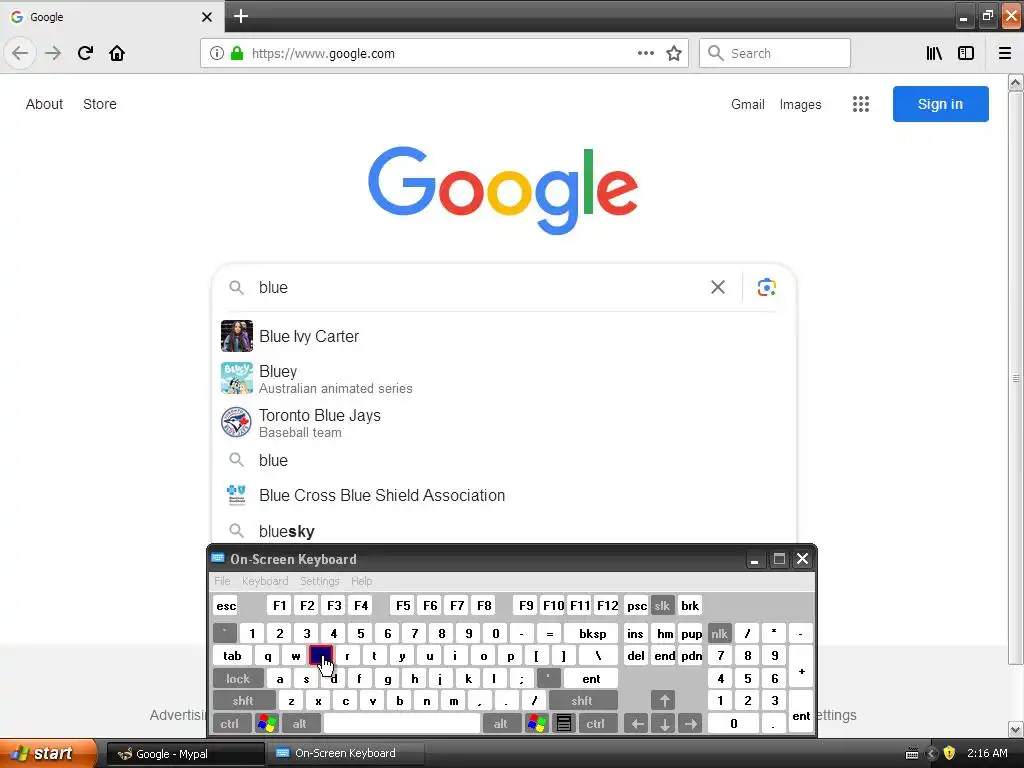Screen dimensions: 1024x768
Task: Click the space bar on the on-screen keyboard
Action: (x=401, y=724)
